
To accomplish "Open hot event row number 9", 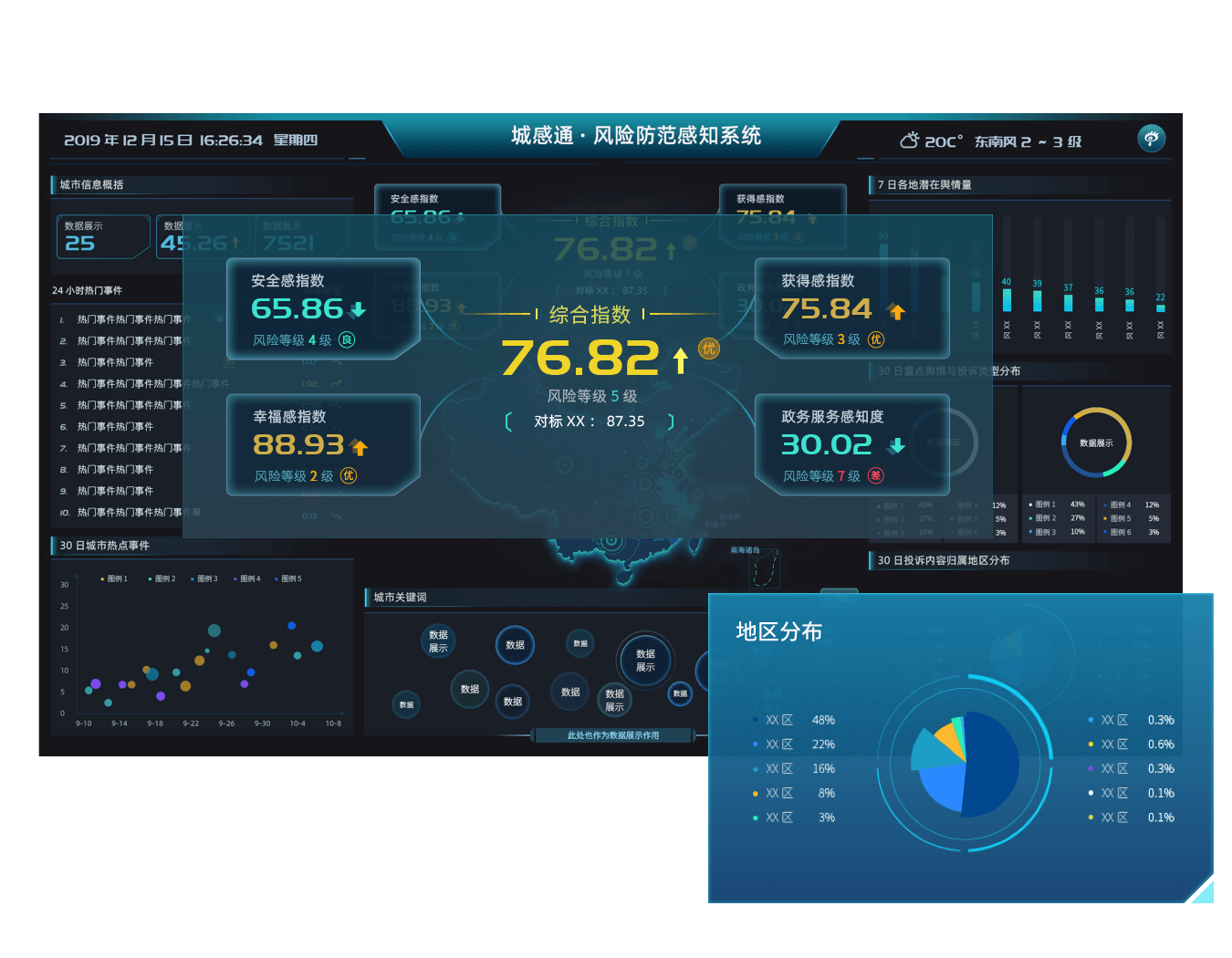I will 114,491.
